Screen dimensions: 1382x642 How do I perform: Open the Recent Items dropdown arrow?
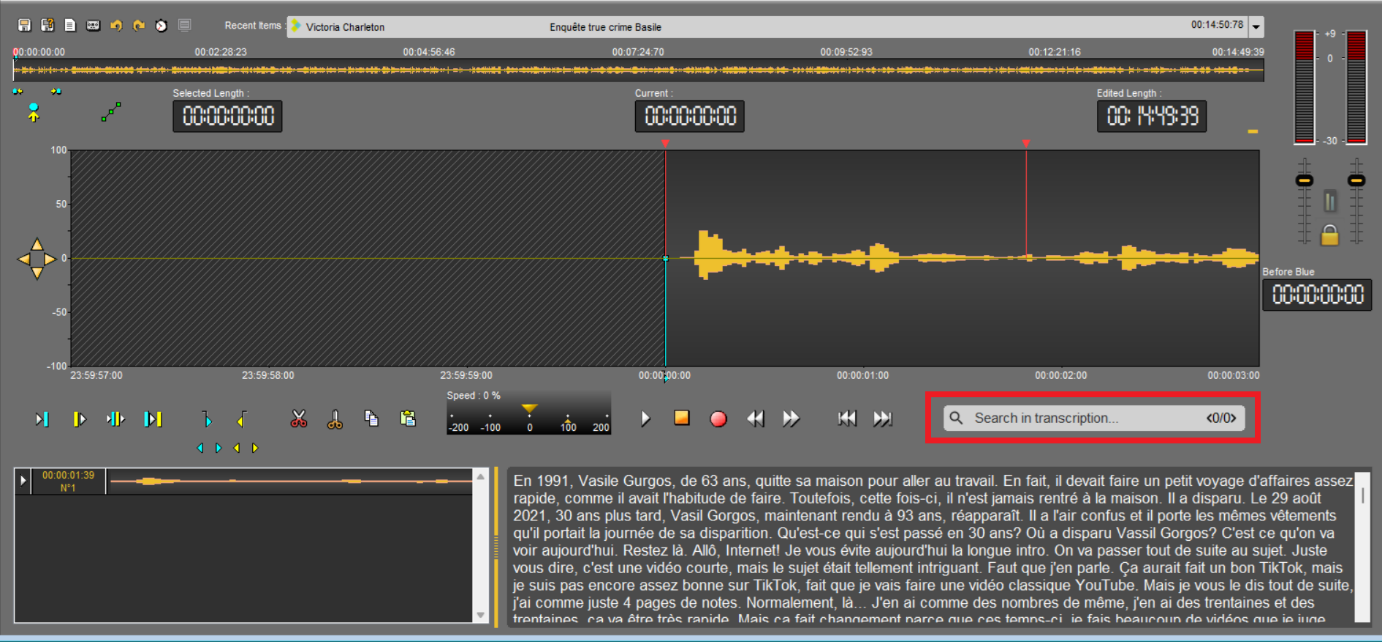click(1256, 27)
